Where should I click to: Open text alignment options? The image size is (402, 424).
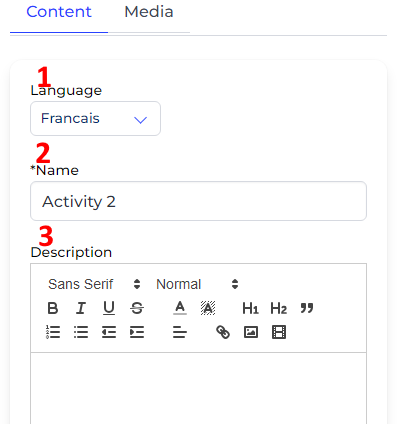(180, 332)
